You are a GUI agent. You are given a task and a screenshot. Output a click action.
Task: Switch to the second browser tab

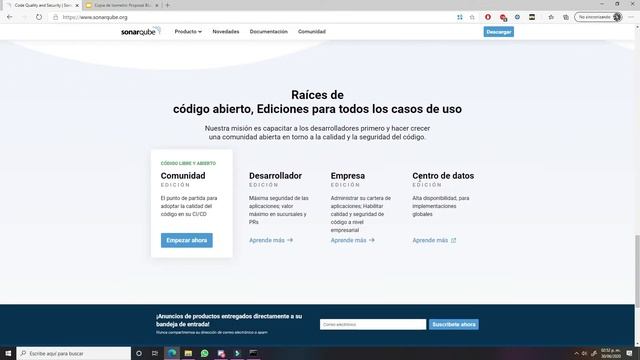(122, 5)
